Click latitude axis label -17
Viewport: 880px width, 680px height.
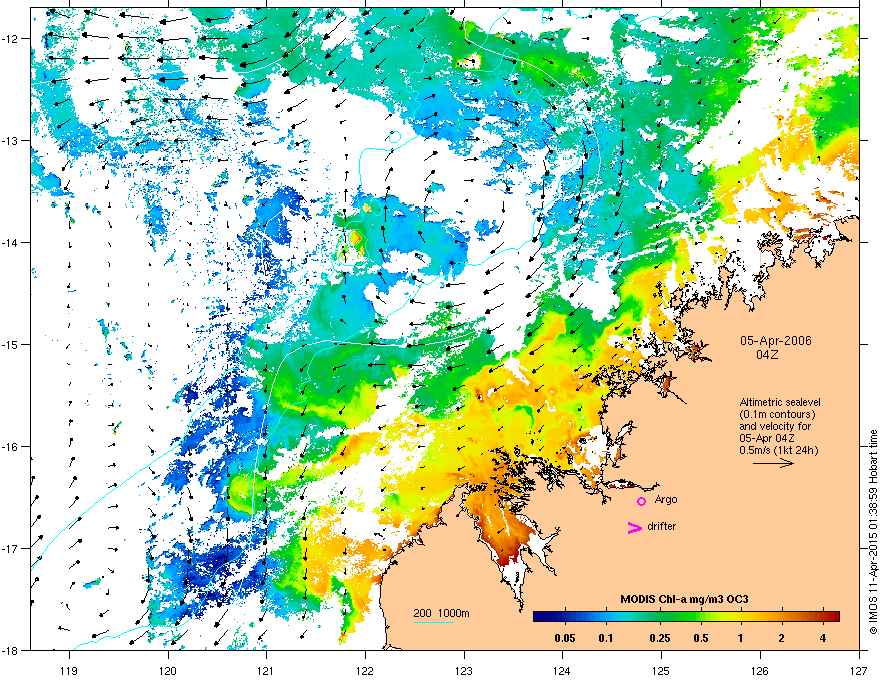11,548
